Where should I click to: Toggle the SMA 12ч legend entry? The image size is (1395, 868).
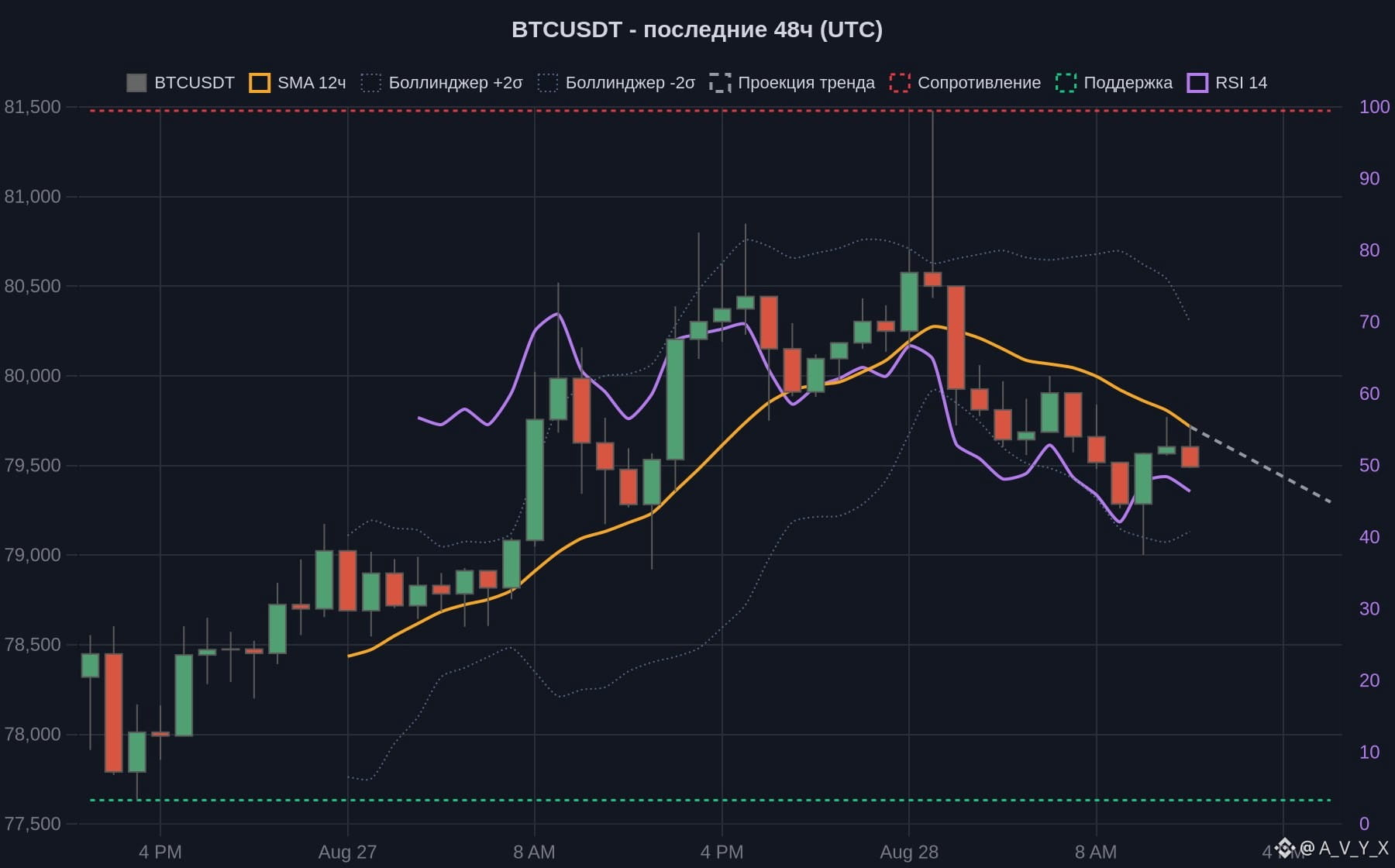[298, 83]
